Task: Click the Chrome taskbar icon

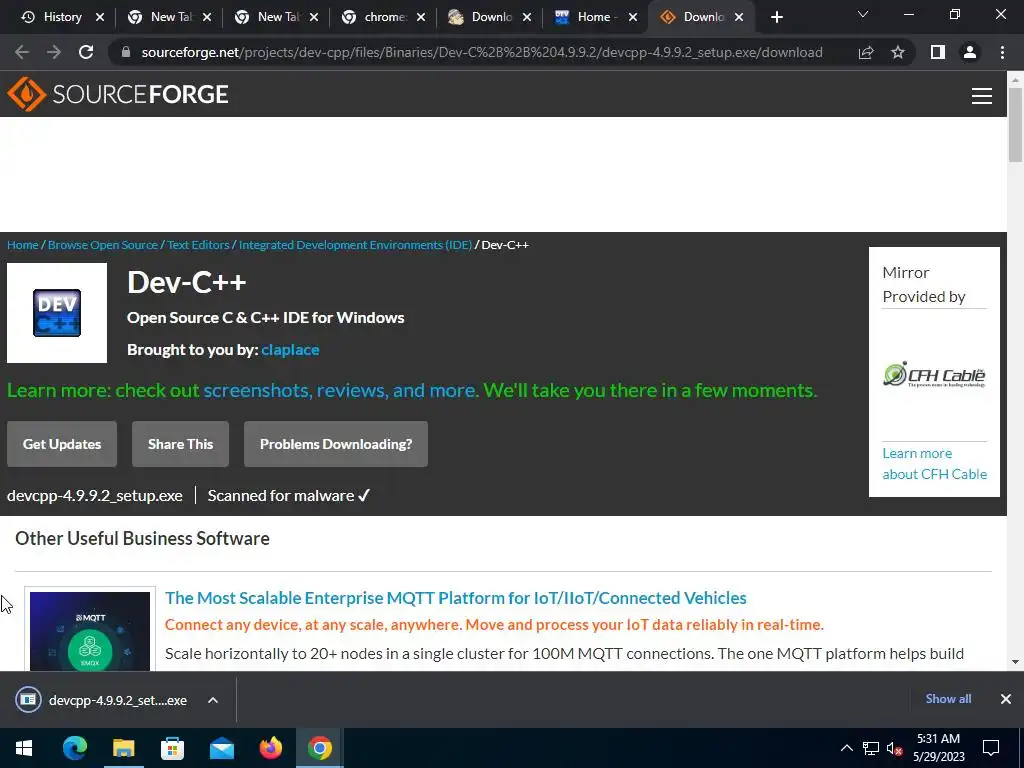Action: click(x=319, y=748)
